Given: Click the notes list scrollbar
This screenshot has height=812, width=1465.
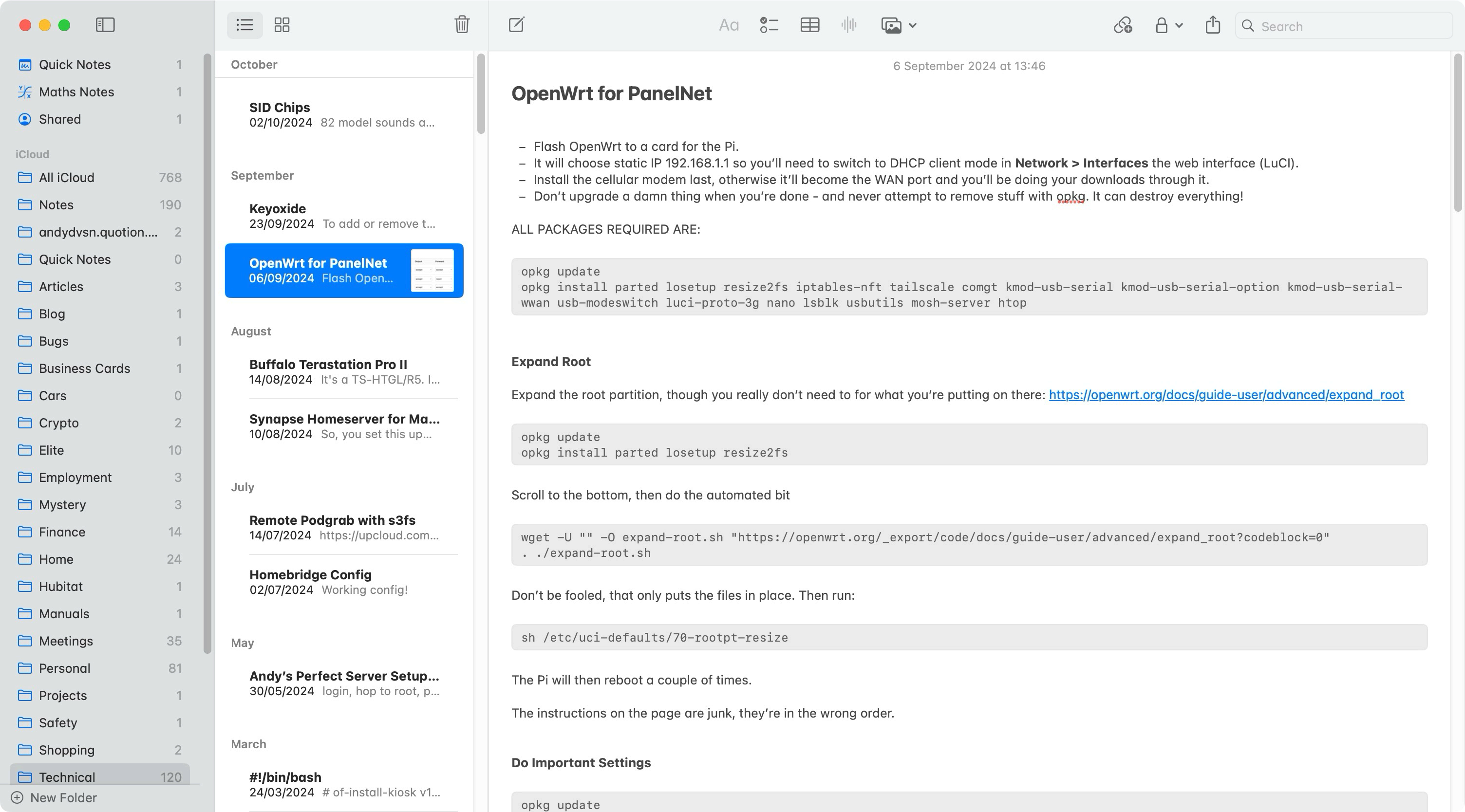Looking at the screenshot, I should [x=481, y=94].
